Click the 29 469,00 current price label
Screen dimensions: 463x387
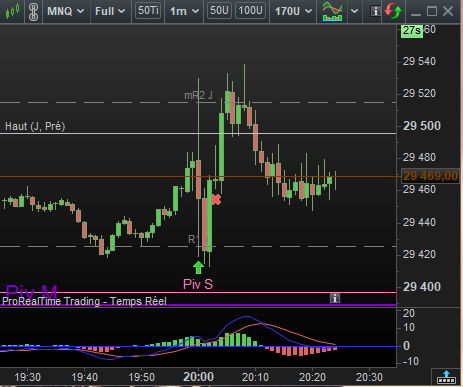point(430,176)
